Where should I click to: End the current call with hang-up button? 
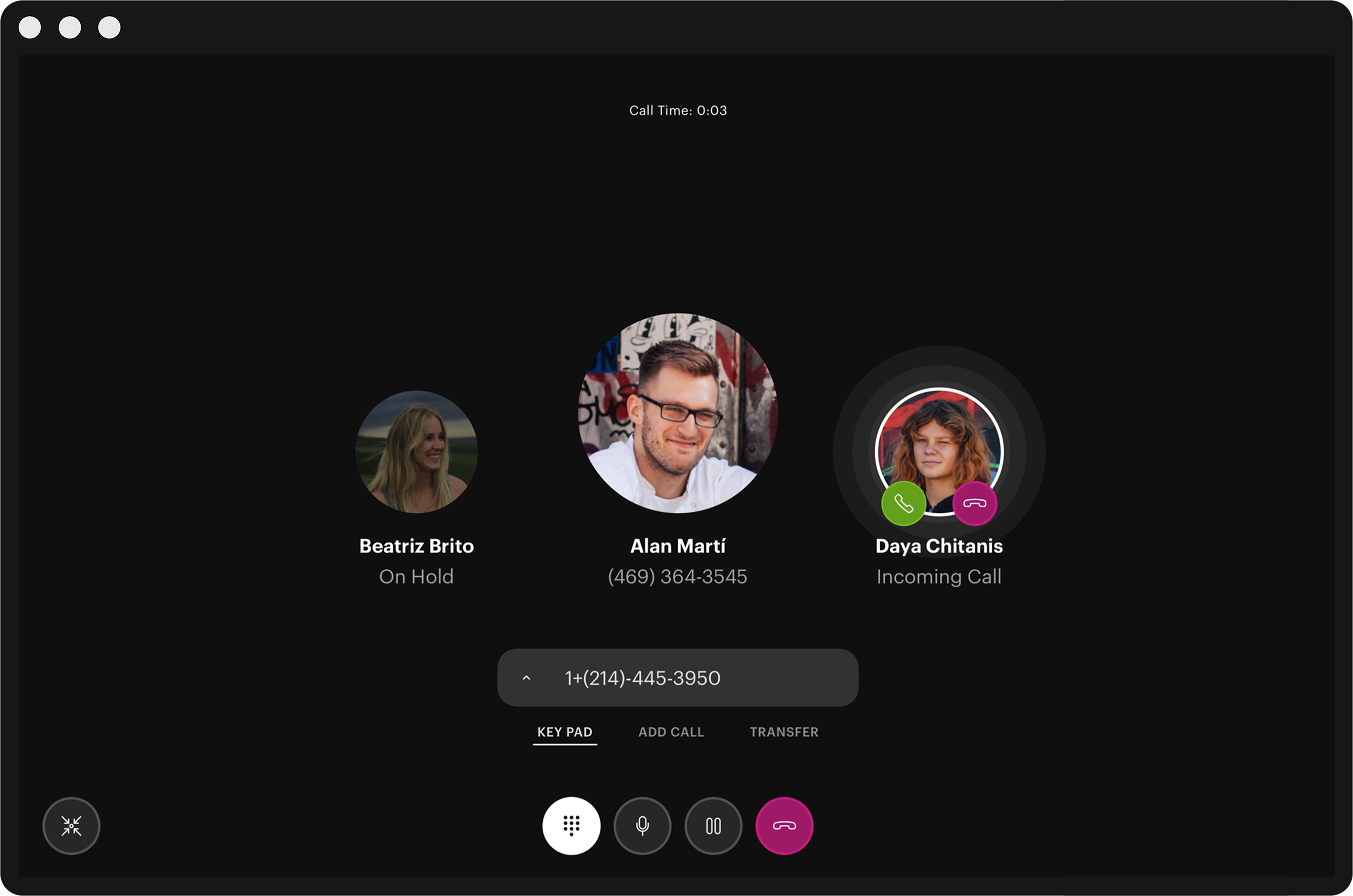784,826
